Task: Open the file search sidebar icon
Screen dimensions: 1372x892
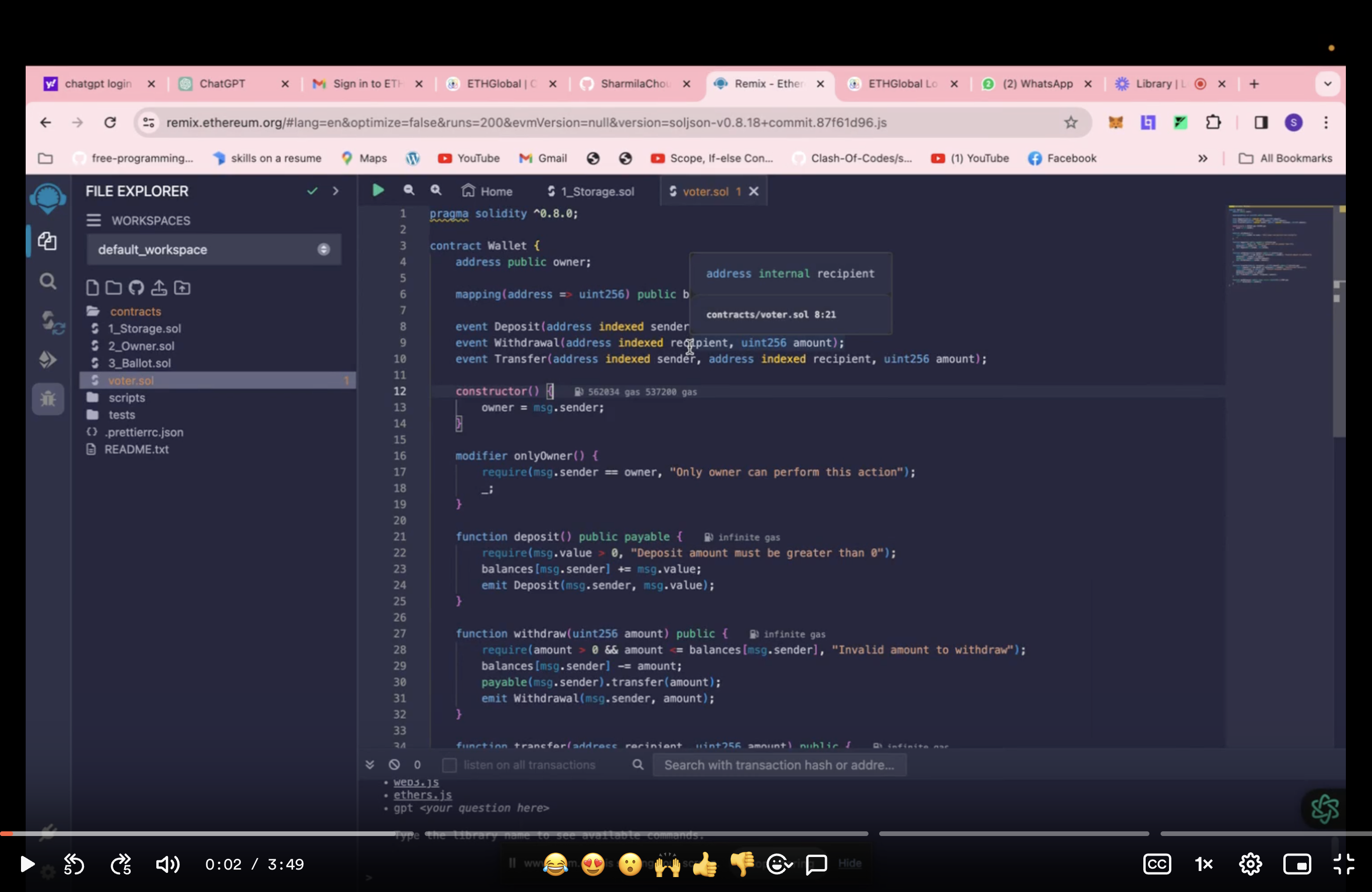Action: (x=48, y=281)
